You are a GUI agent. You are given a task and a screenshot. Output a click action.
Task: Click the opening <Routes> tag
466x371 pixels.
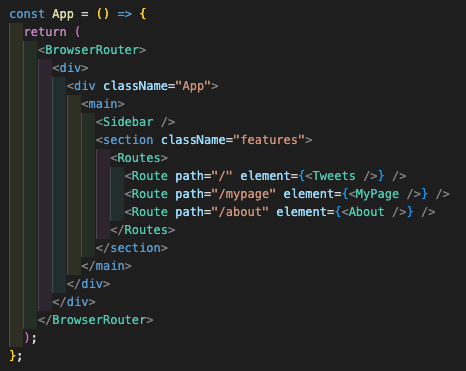pyautogui.click(x=139, y=158)
